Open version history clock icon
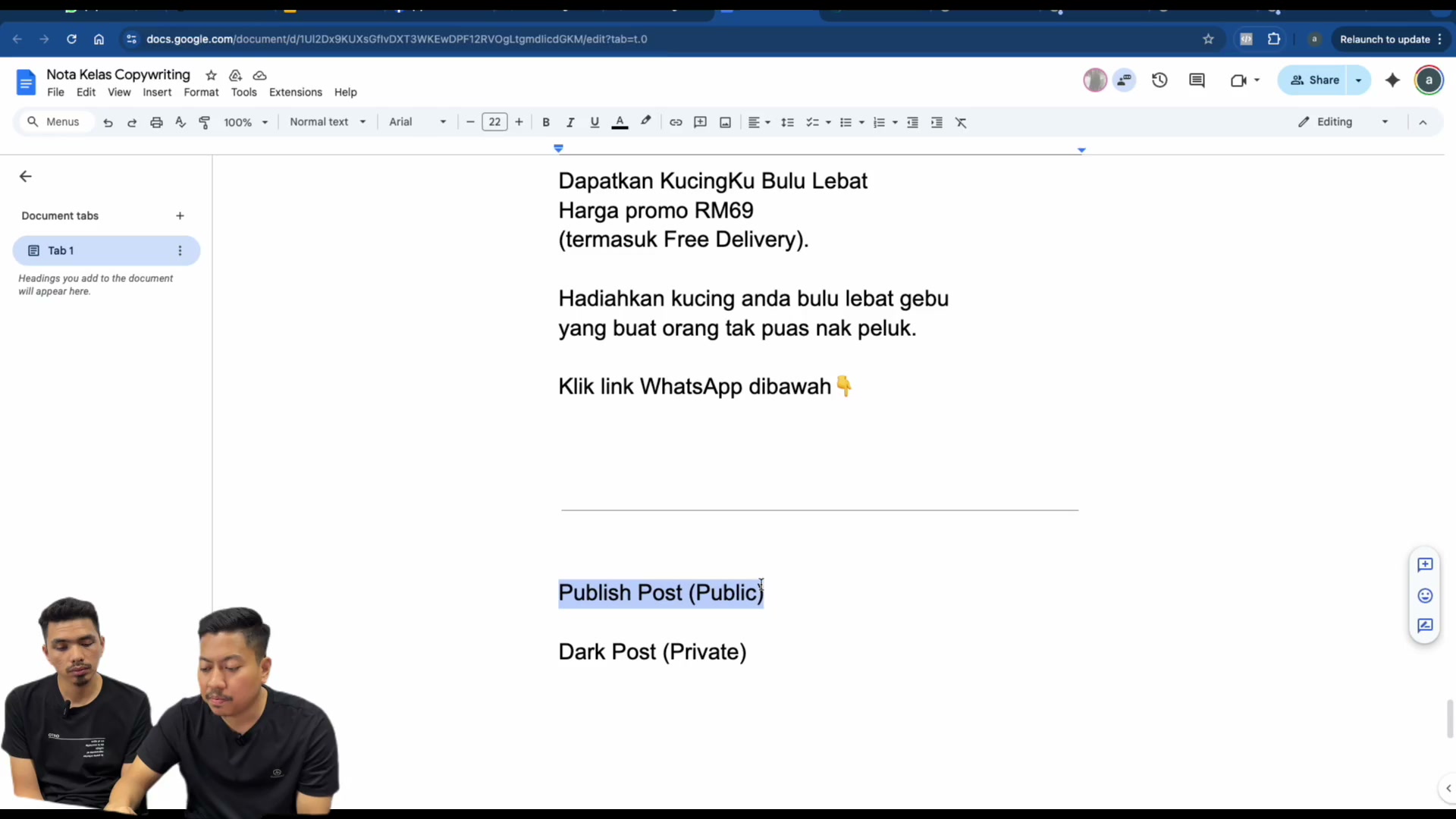 [x=1159, y=80]
